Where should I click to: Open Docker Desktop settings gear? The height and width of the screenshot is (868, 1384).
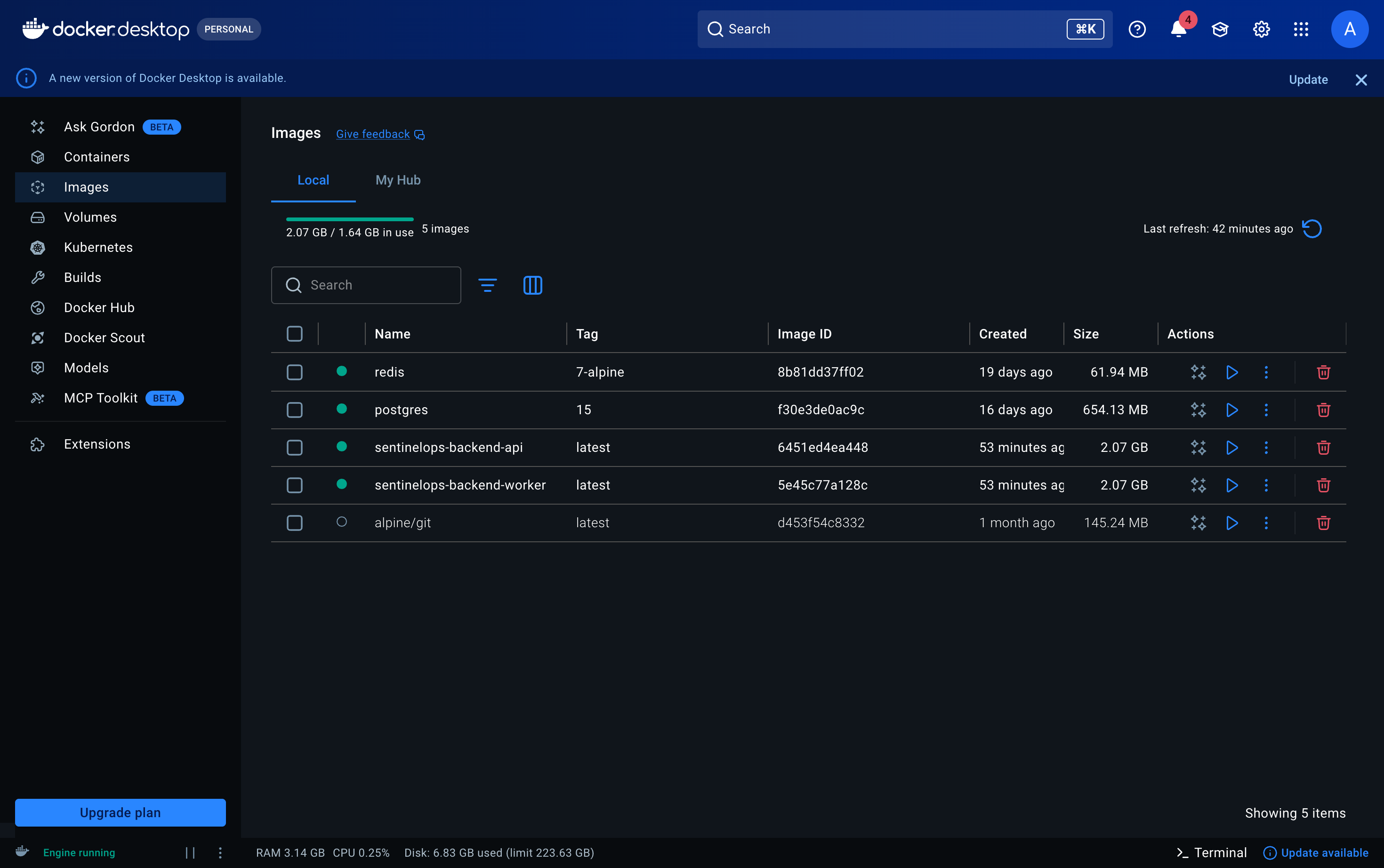coord(1261,29)
